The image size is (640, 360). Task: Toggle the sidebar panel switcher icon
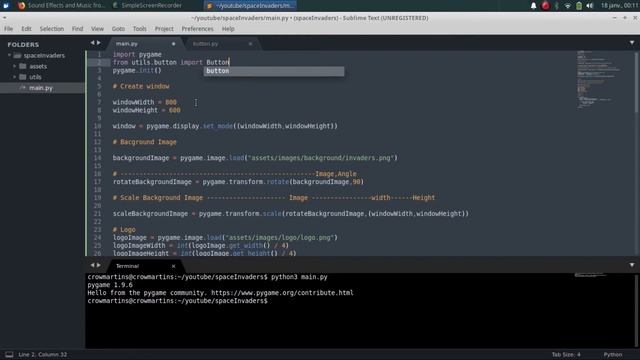[x=9, y=355]
